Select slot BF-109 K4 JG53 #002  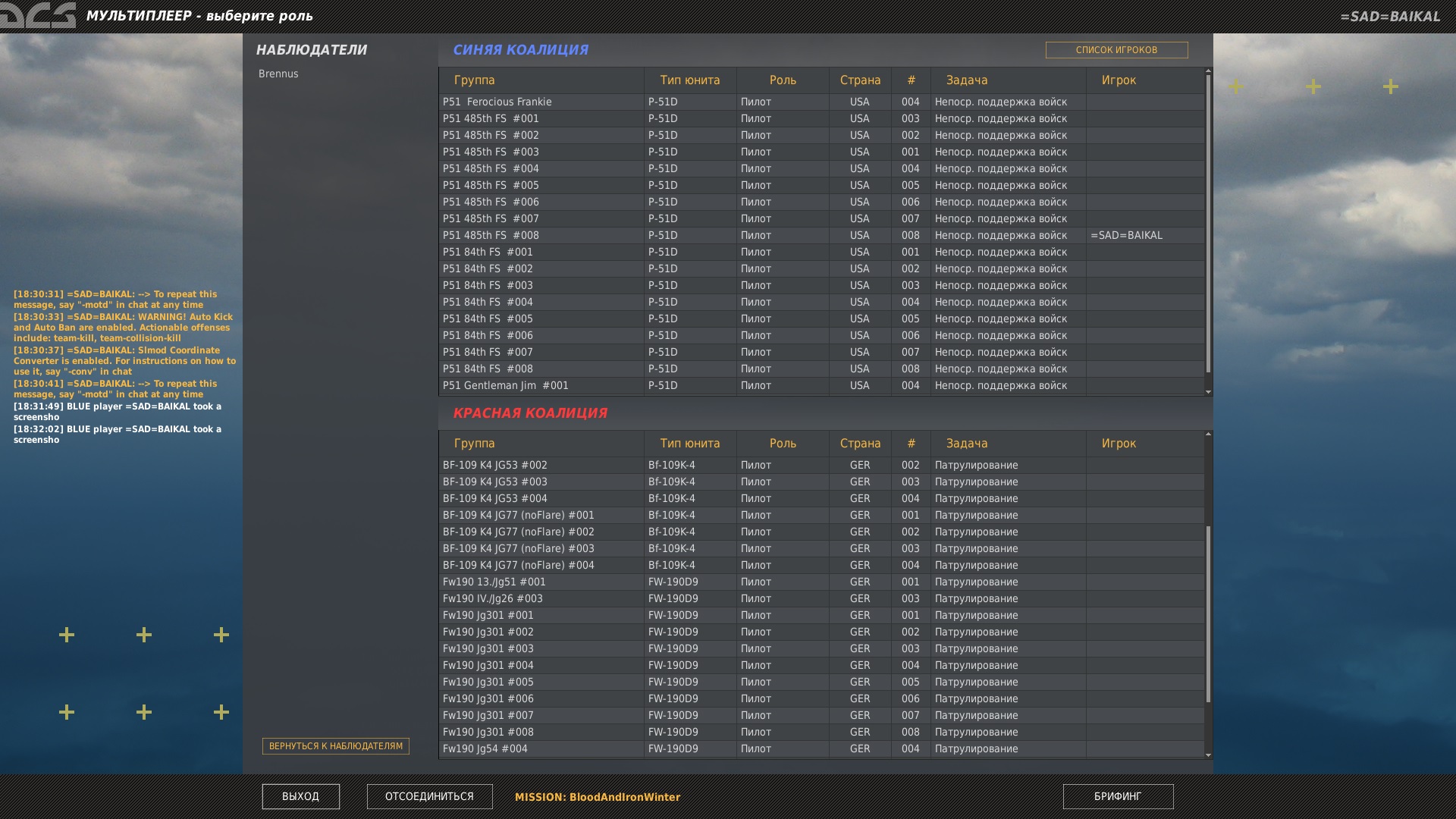click(821, 465)
